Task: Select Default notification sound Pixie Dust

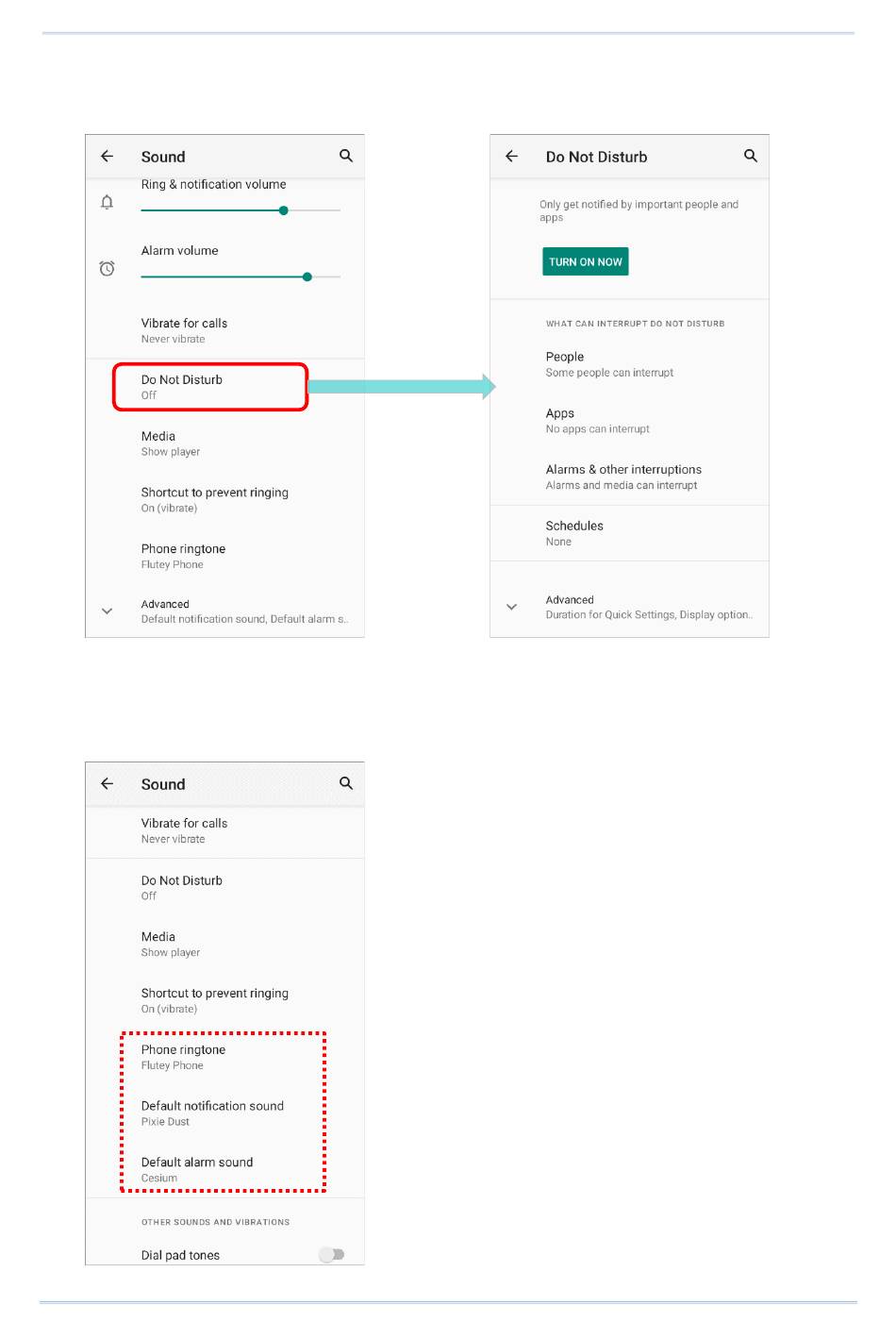Action: [x=224, y=1113]
